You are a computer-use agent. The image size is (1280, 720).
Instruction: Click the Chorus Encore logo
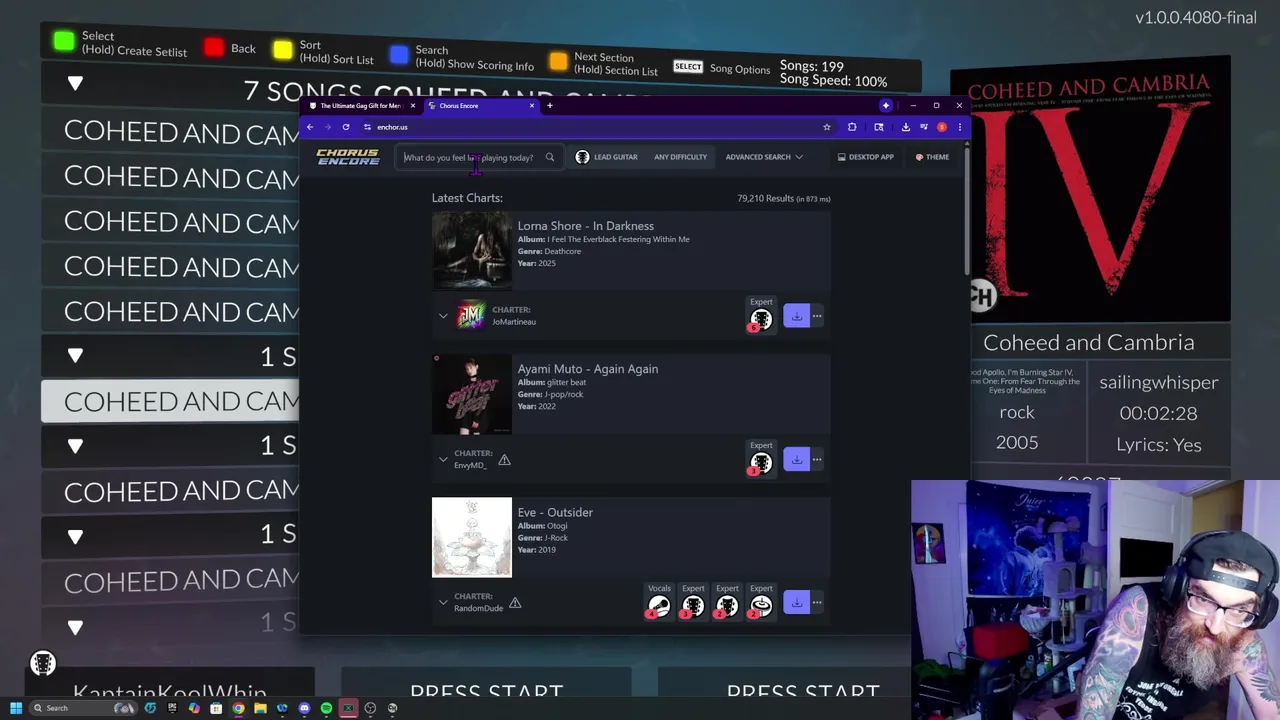pyautogui.click(x=348, y=157)
